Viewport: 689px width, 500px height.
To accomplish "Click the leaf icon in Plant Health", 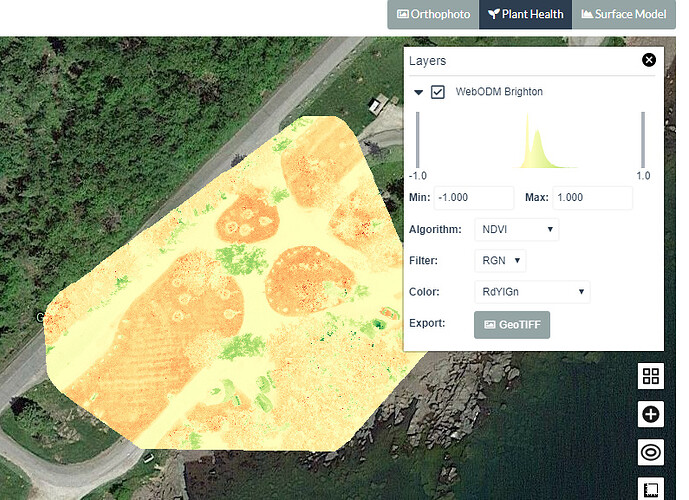I will point(494,14).
